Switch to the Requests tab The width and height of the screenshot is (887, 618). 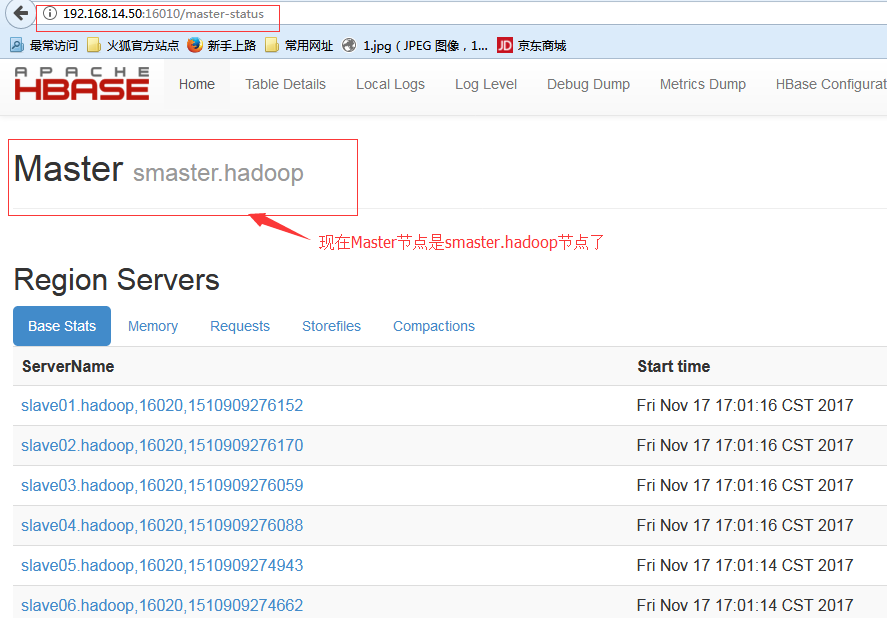coord(240,326)
